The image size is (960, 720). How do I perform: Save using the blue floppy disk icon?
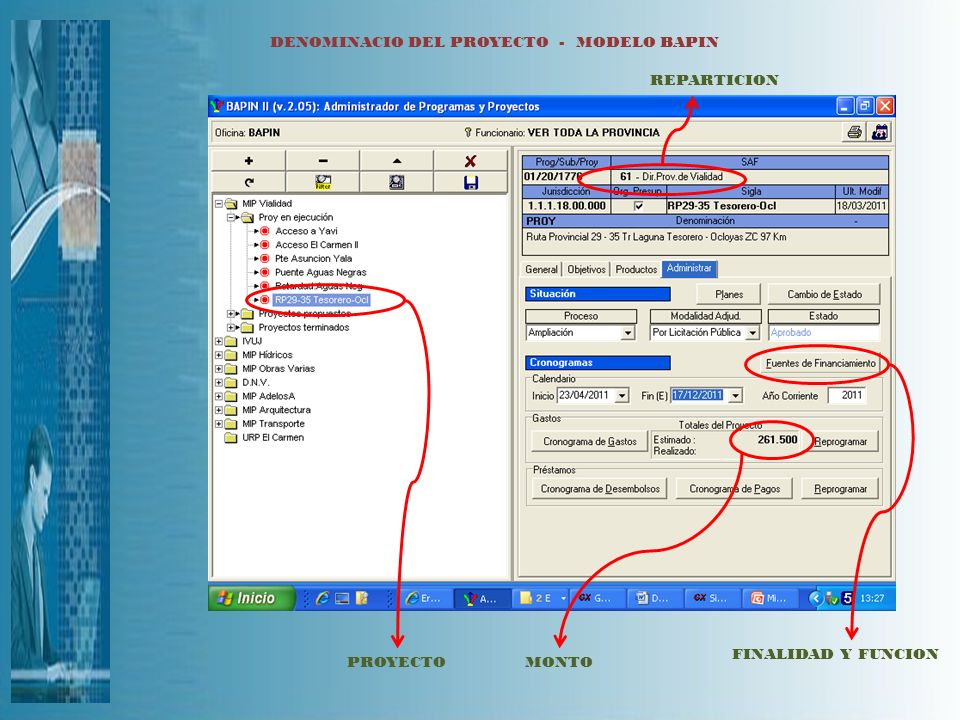[x=470, y=182]
